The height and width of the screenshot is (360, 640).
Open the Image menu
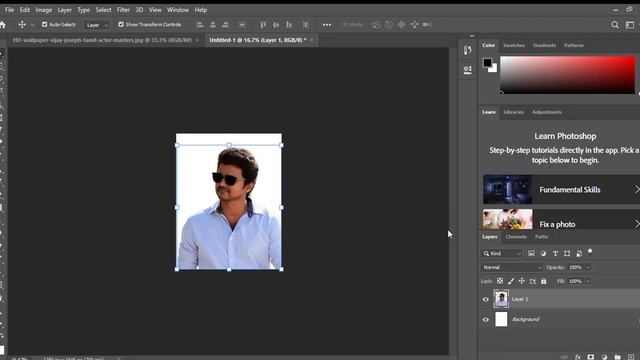pos(44,10)
